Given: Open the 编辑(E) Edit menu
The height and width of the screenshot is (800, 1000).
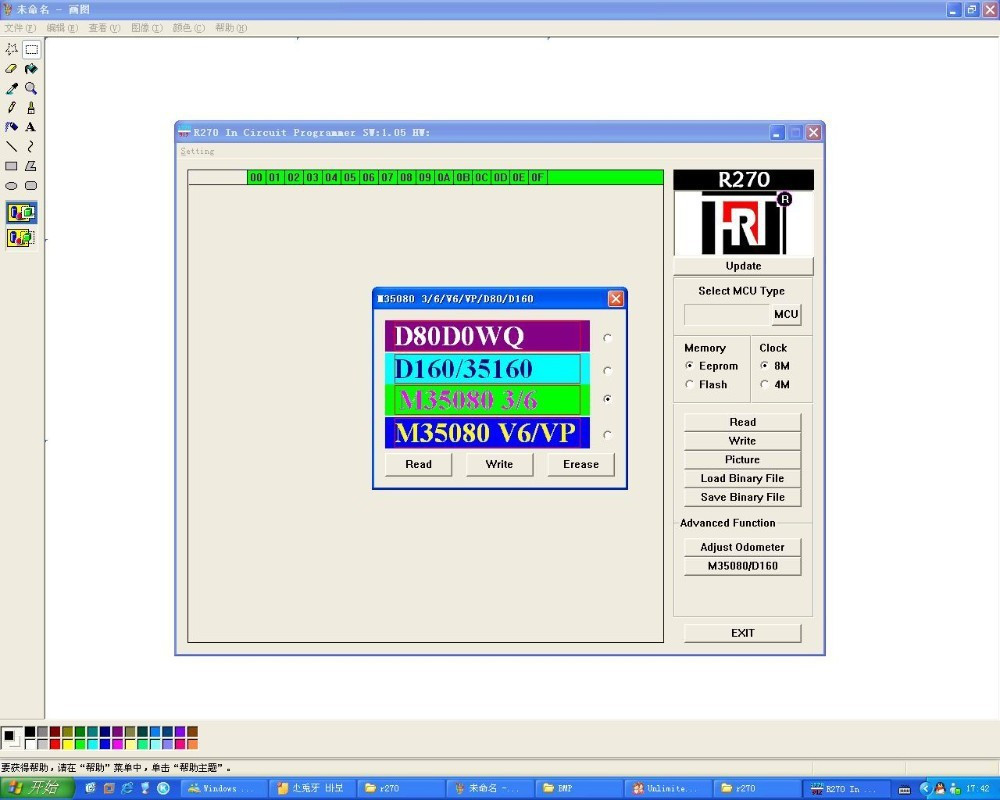Looking at the screenshot, I should [62, 28].
